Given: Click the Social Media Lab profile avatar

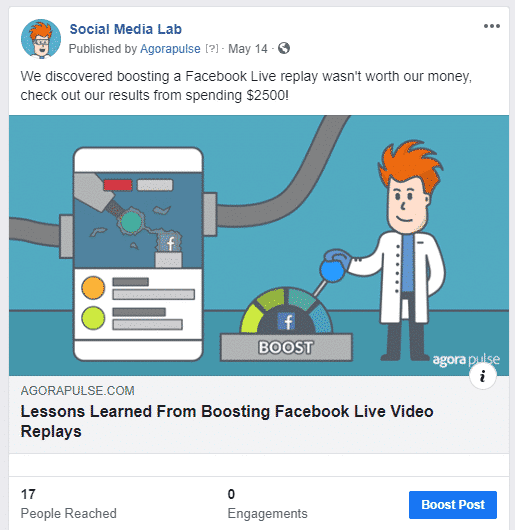Looking at the screenshot, I should coord(41,39).
